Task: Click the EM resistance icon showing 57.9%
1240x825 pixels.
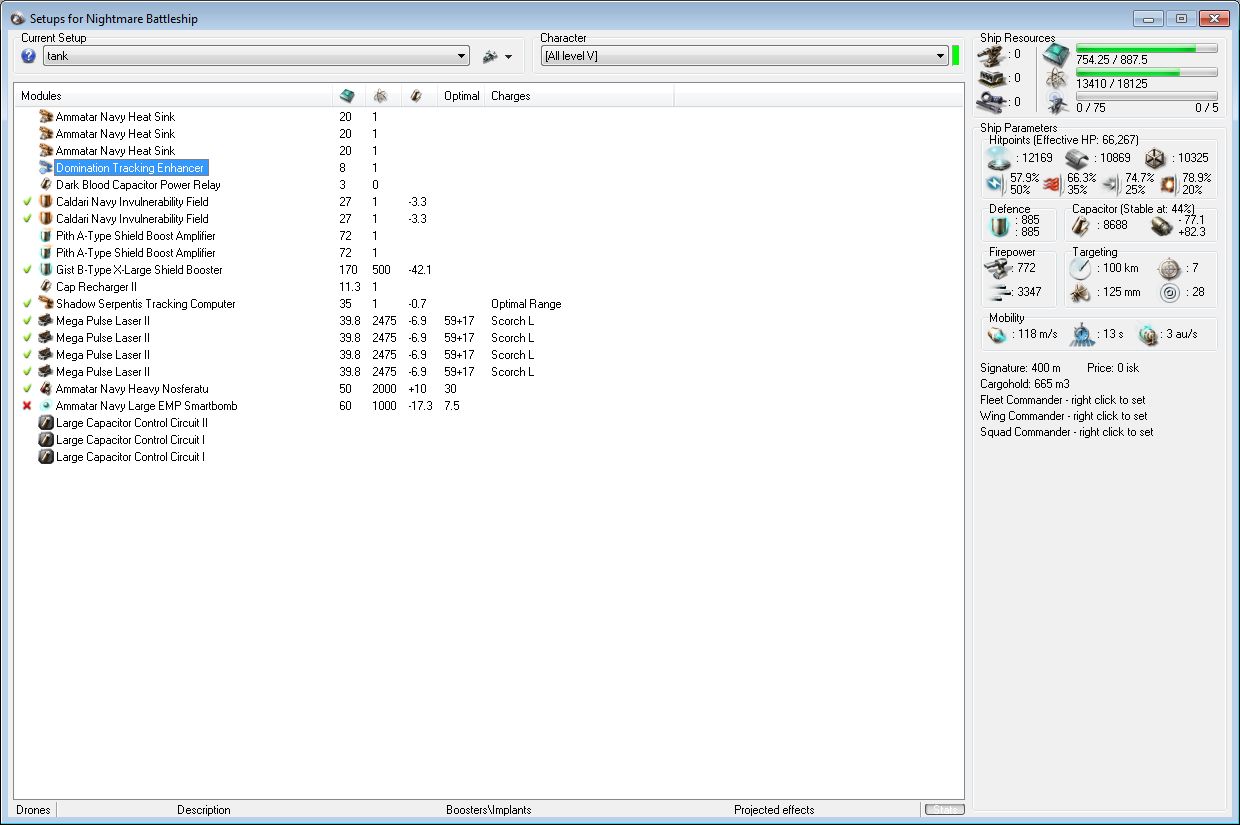Action: (x=997, y=183)
